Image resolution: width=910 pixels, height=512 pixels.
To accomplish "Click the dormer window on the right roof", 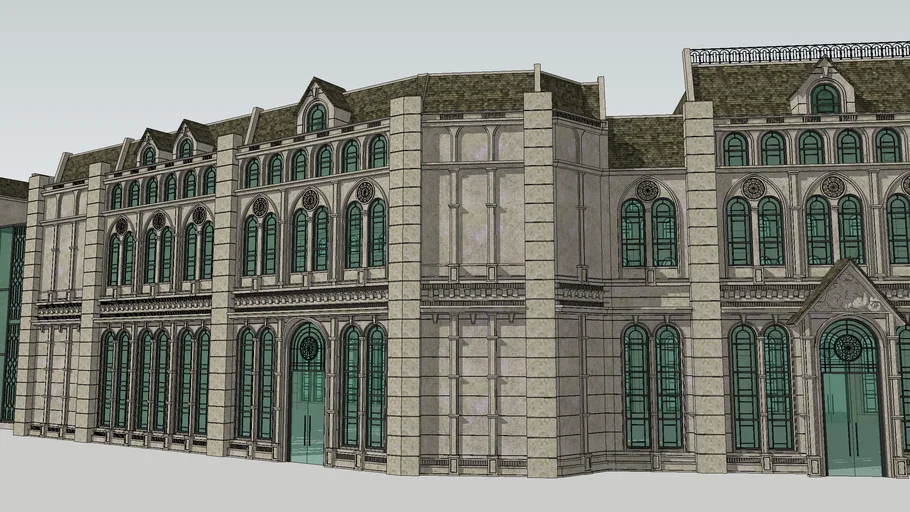I will (825, 97).
